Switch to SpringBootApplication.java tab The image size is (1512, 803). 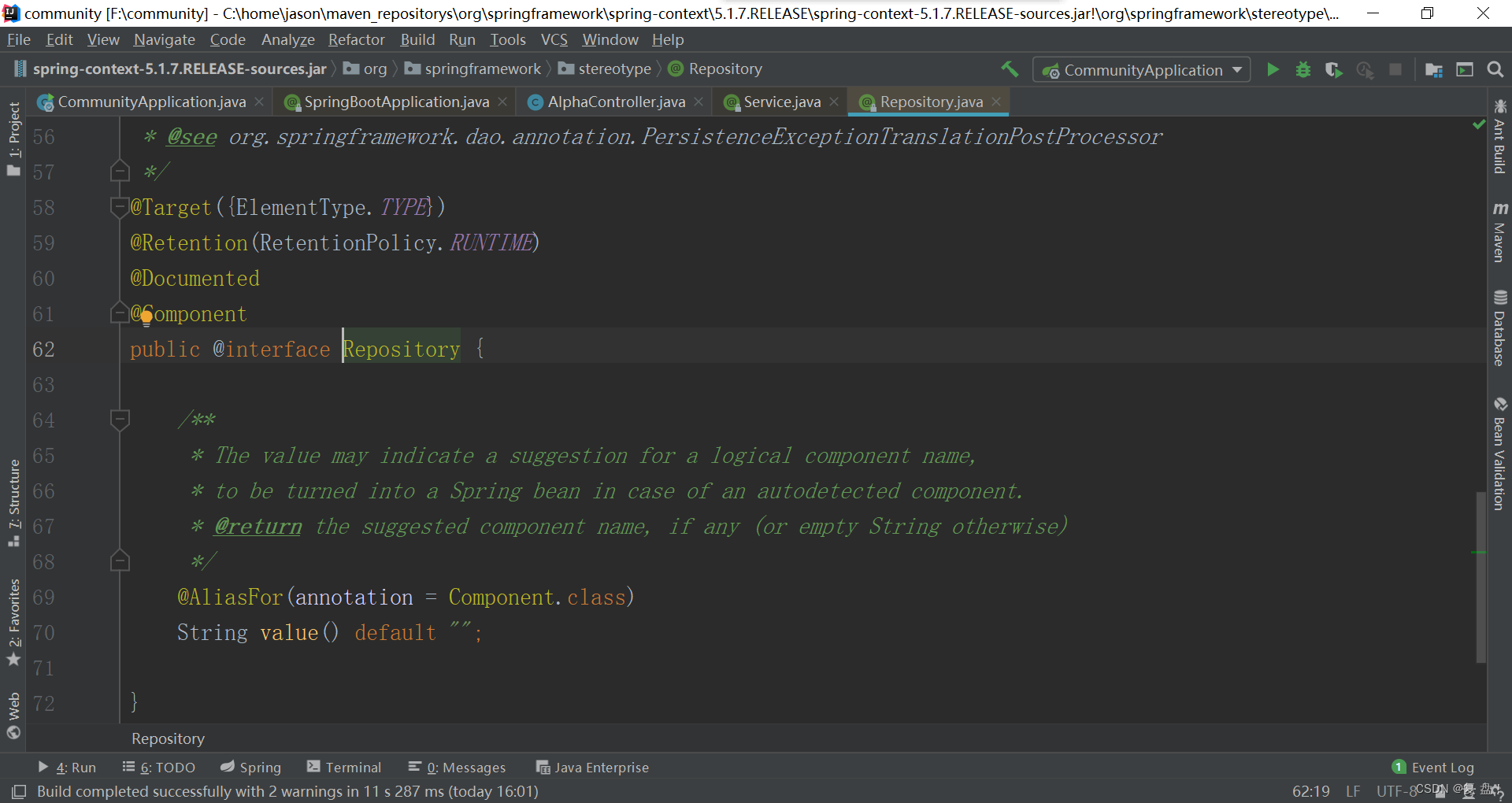(x=396, y=102)
